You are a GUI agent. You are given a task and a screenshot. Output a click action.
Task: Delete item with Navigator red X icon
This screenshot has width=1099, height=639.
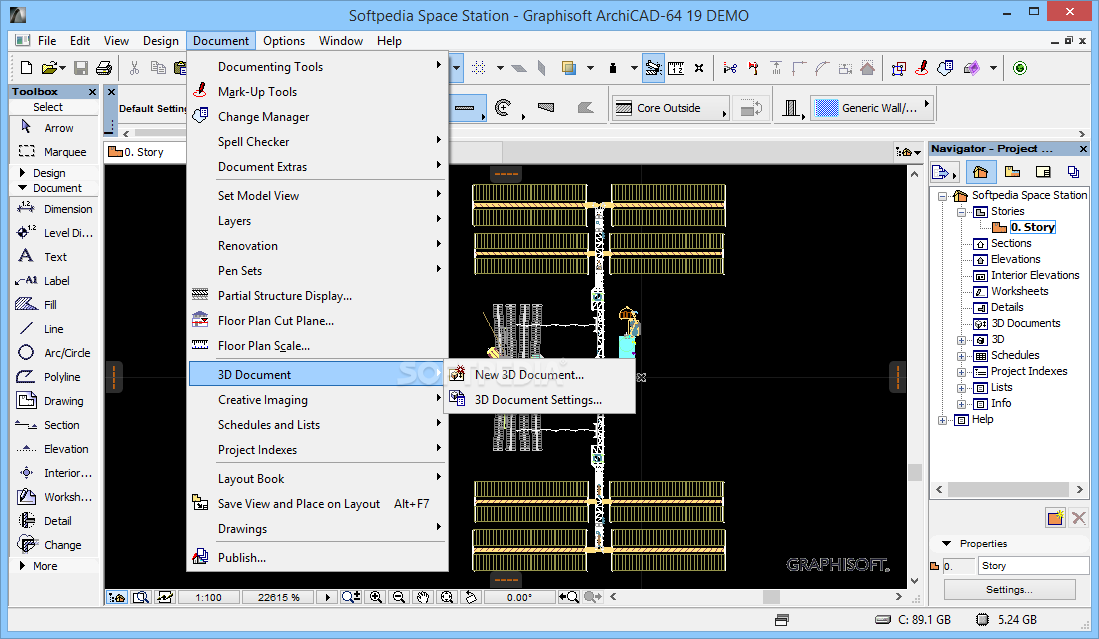(1079, 518)
